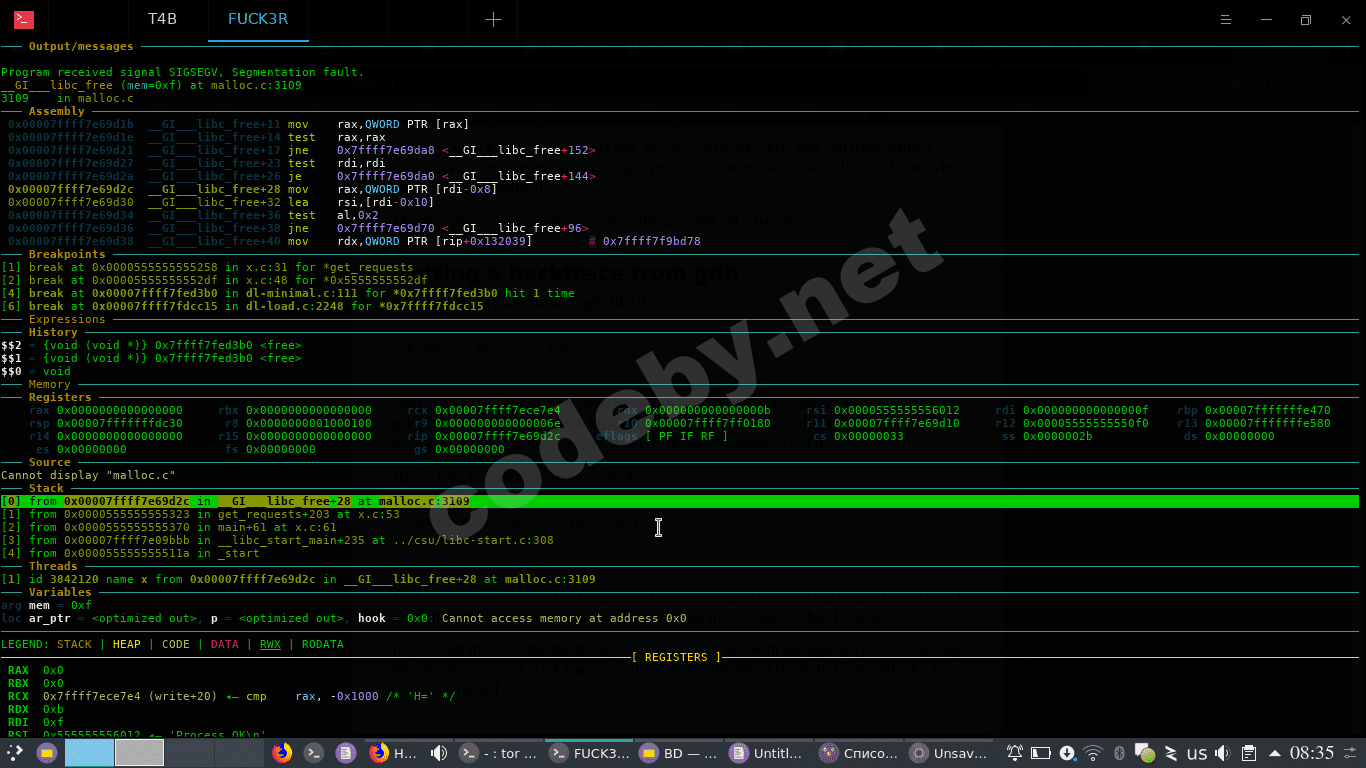This screenshot has width=1366, height=768.
Task: Switch to the second virtual desktop
Action: click(139, 753)
